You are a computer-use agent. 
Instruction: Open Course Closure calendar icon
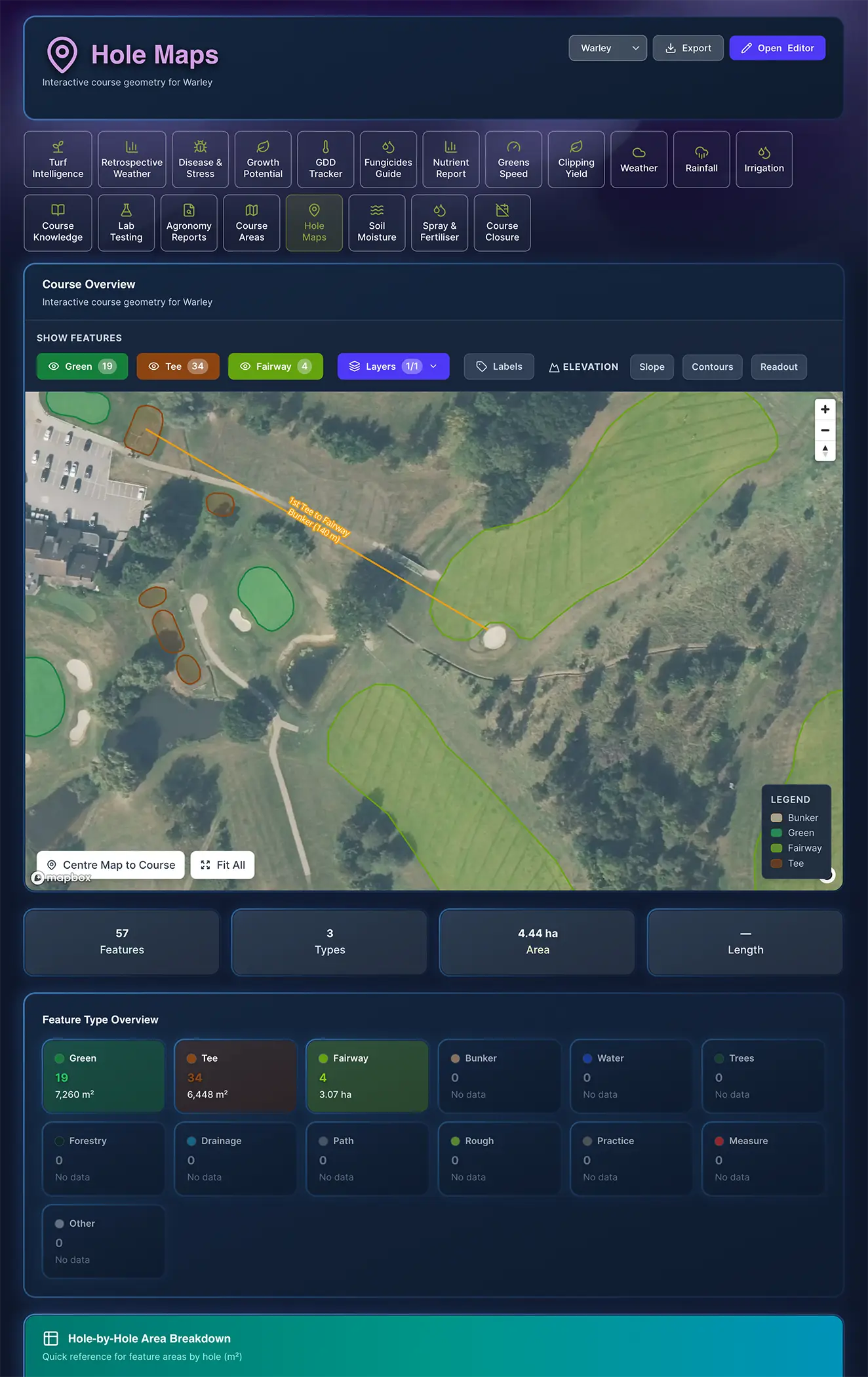pyautogui.click(x=502, y=210)
